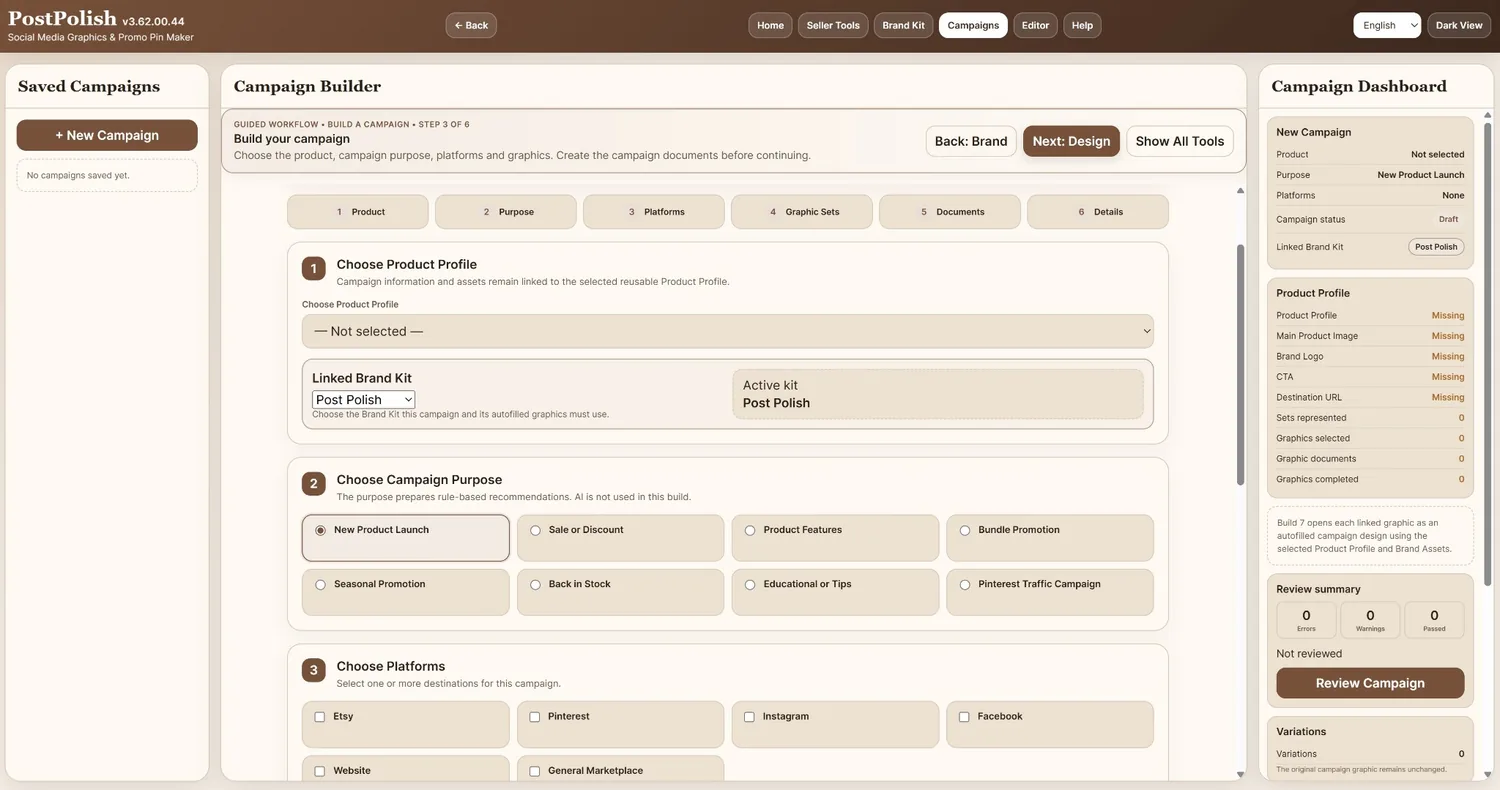Jump to step 2 Purpose

506,212
